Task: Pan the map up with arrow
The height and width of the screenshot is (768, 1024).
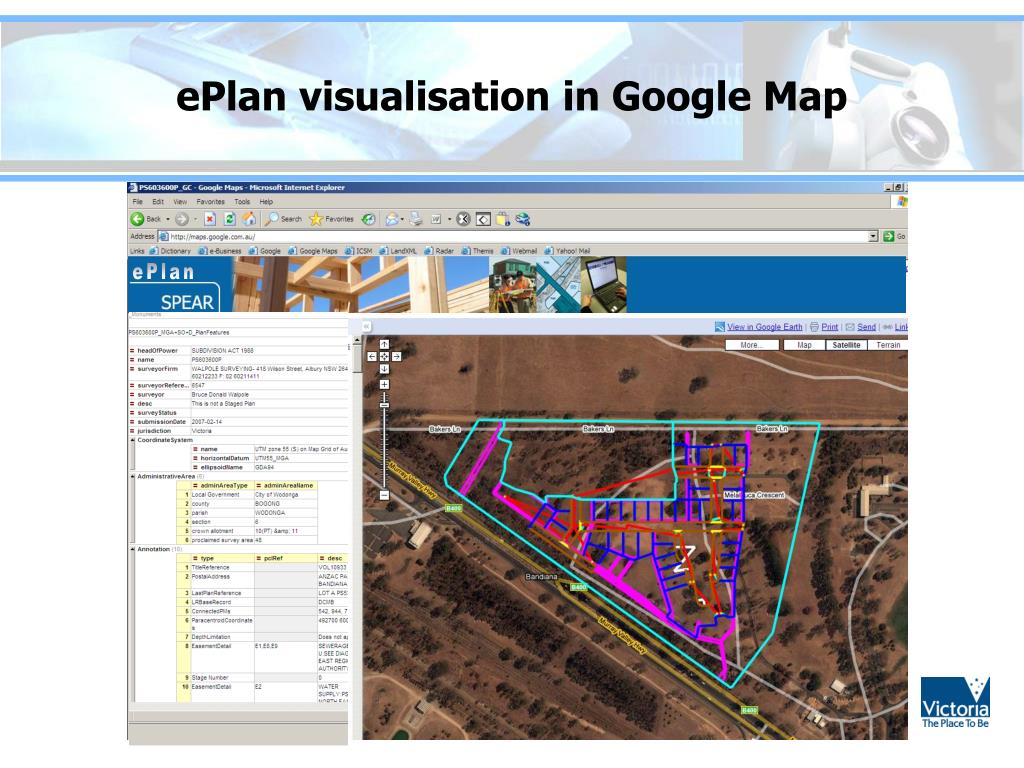Action: 384,344
